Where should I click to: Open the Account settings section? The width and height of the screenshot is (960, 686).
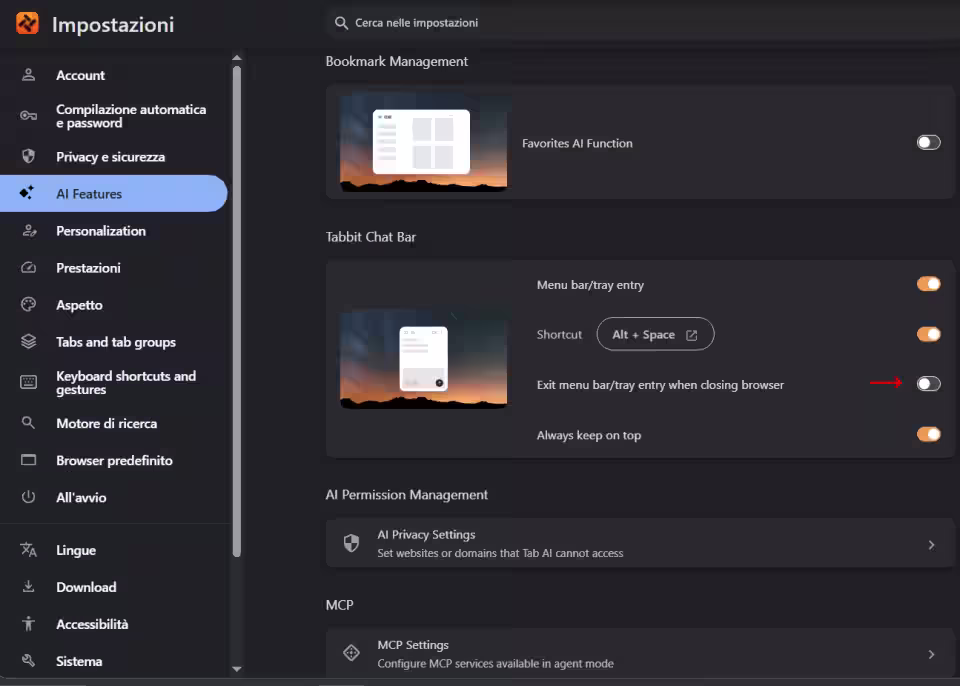[114, 75]
